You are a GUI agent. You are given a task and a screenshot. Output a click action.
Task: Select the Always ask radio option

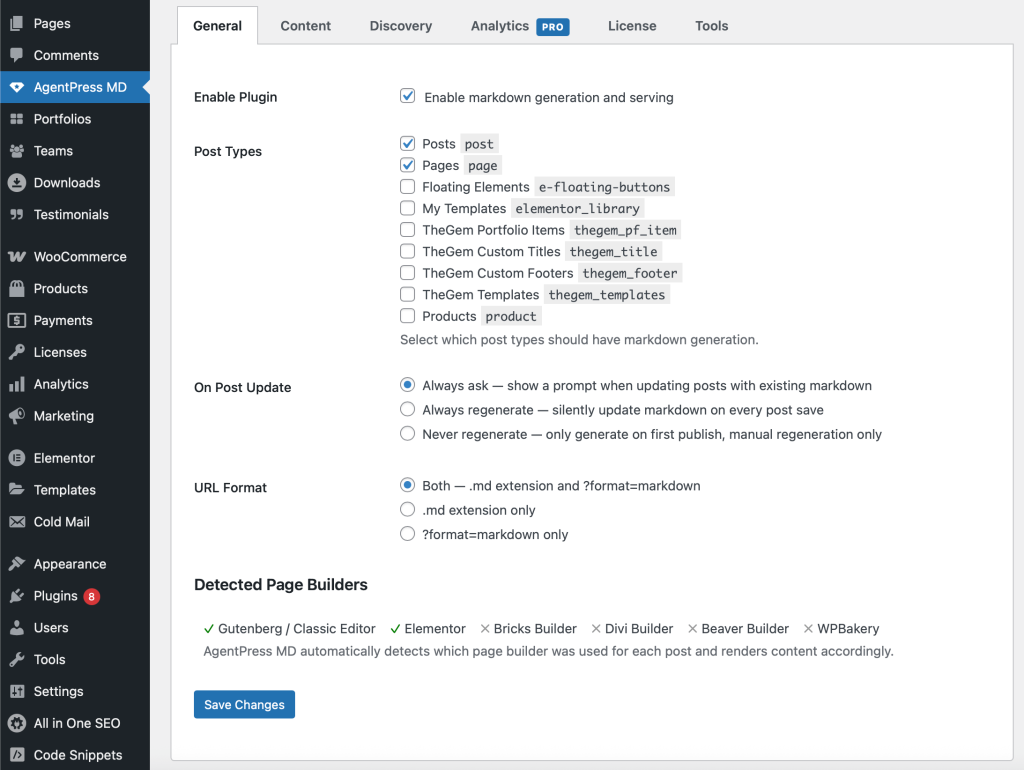point(408,385)
